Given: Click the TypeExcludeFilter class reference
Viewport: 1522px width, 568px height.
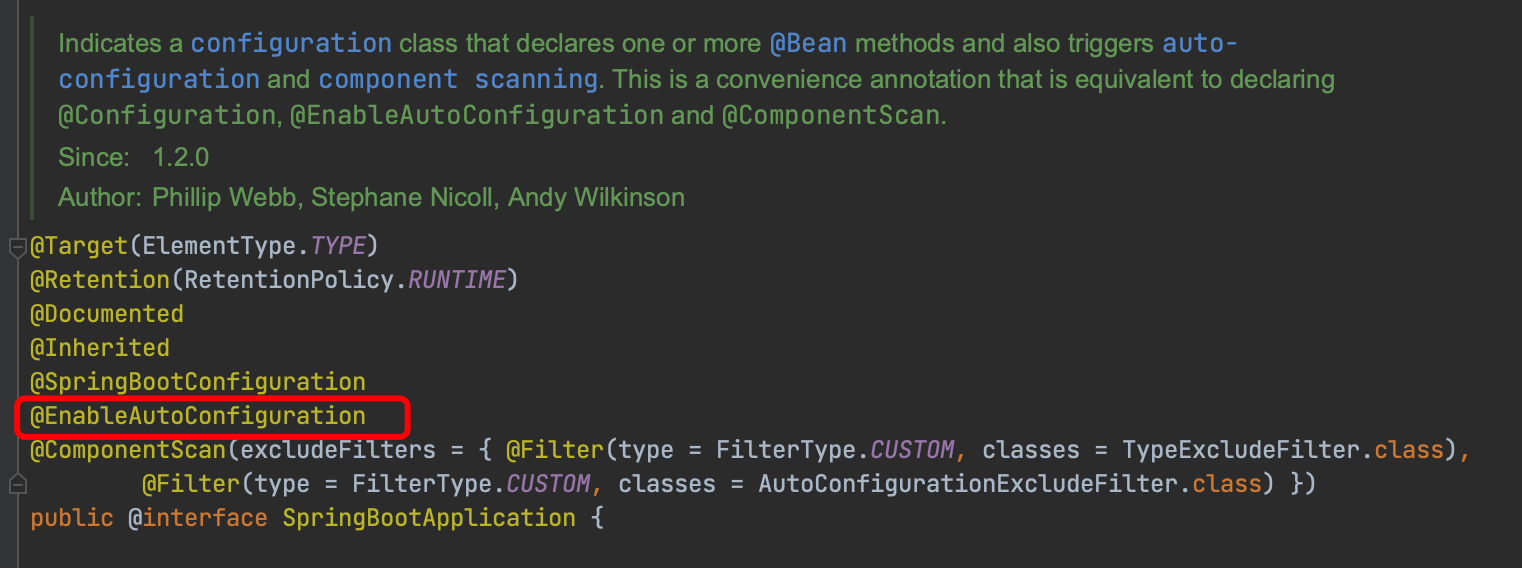Looking at the screenshot, I should pyautogui.click(x=1241, y=450).
